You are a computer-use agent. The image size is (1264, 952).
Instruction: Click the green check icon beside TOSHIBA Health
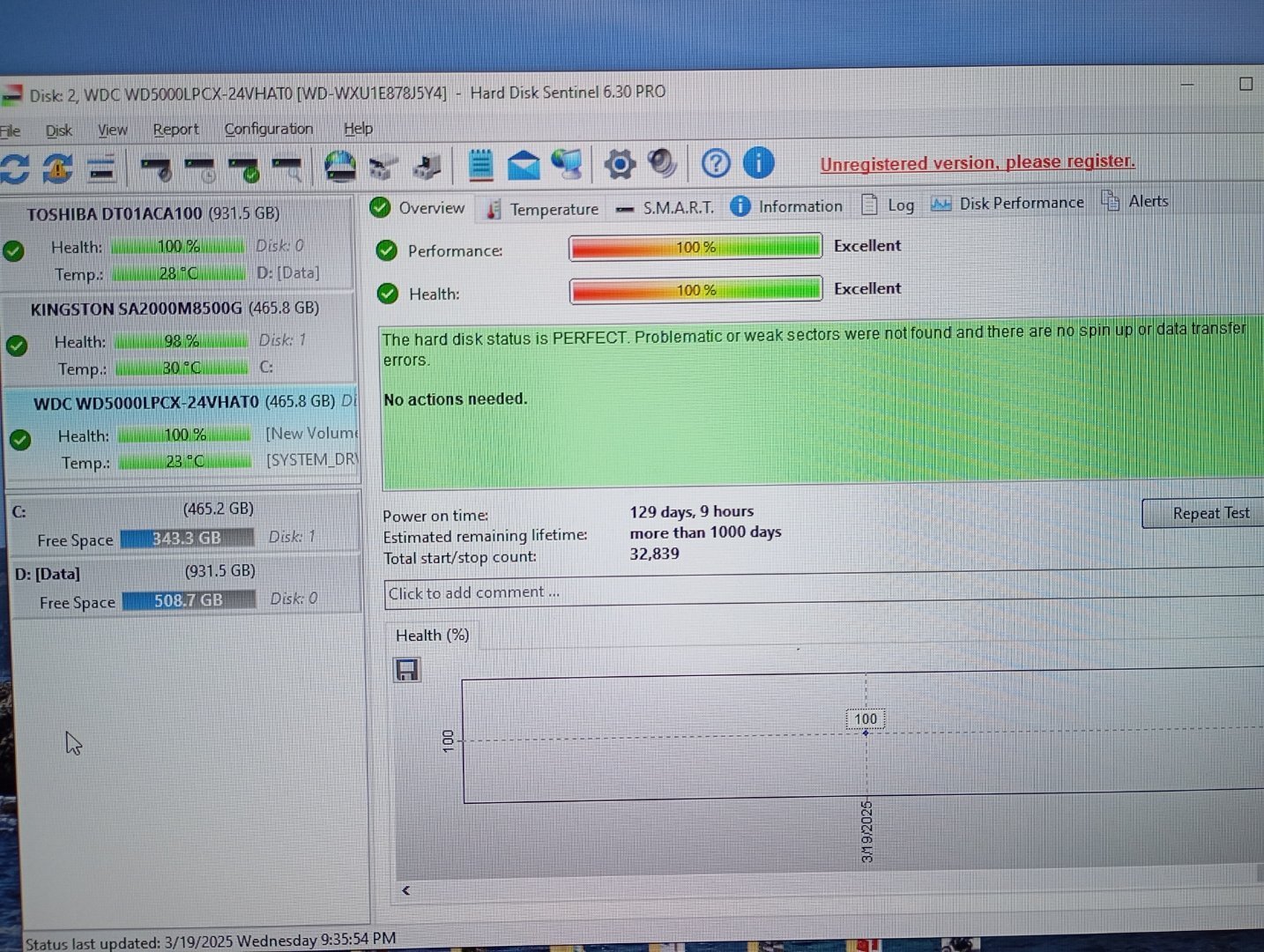[13, 251]
